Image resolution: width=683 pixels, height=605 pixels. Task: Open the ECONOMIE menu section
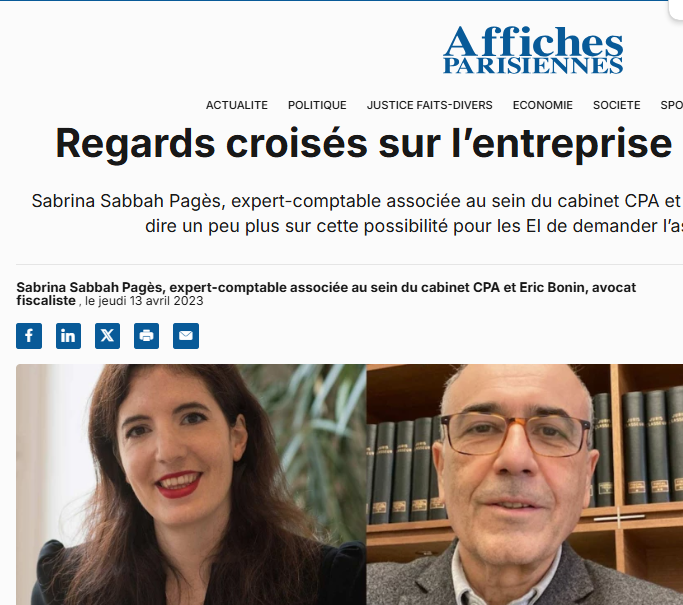(x=543, y=105)
